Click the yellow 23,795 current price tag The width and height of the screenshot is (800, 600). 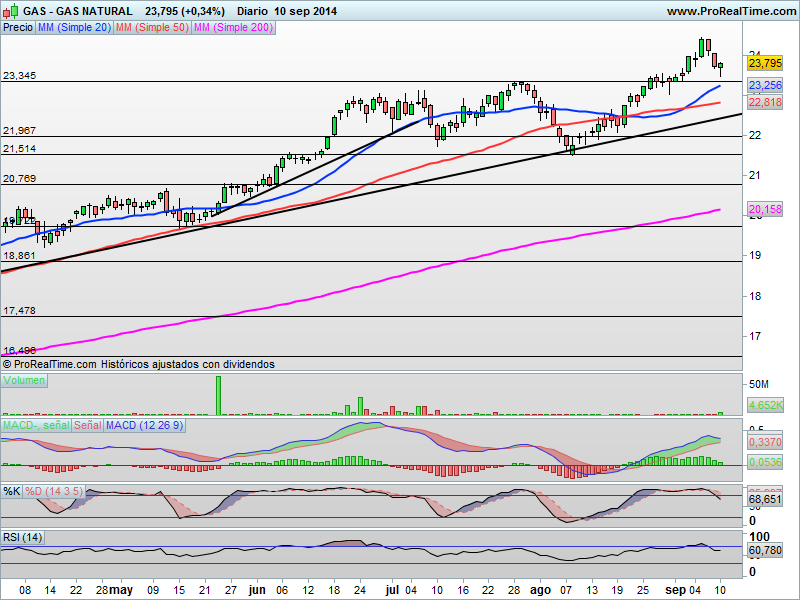765,63
